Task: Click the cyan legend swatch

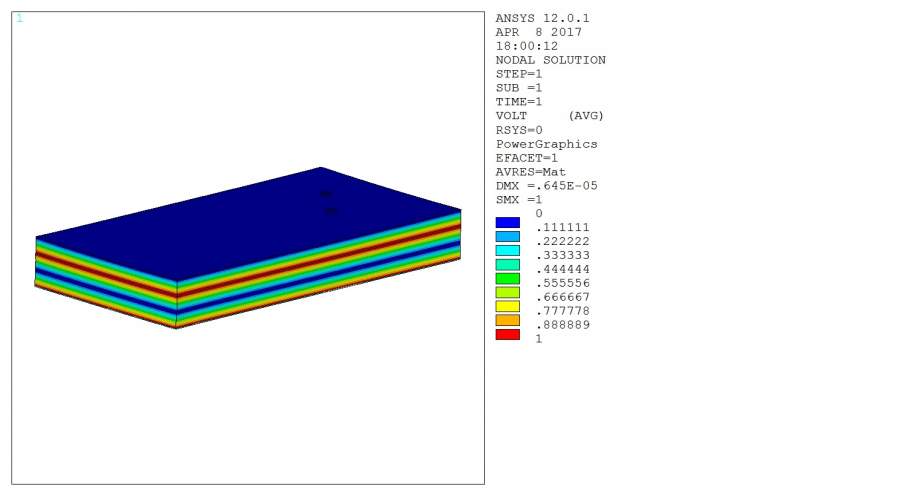Action: tap(507, 250)
